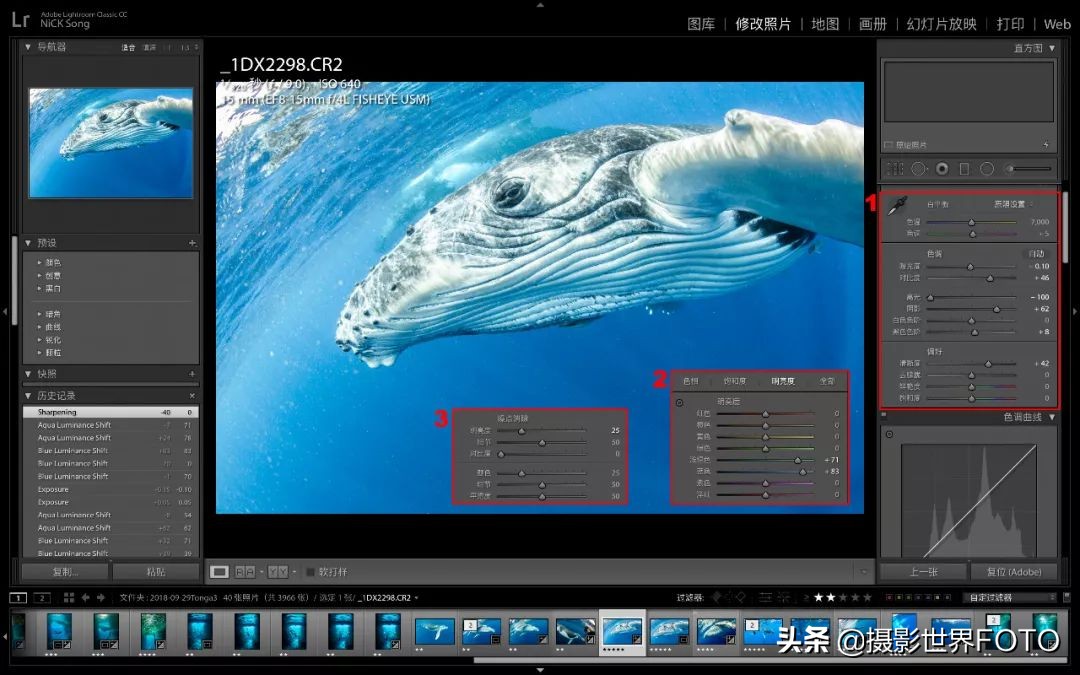
Task: Click the navigator whale preview thumbnail
Action: pos(111,143)
